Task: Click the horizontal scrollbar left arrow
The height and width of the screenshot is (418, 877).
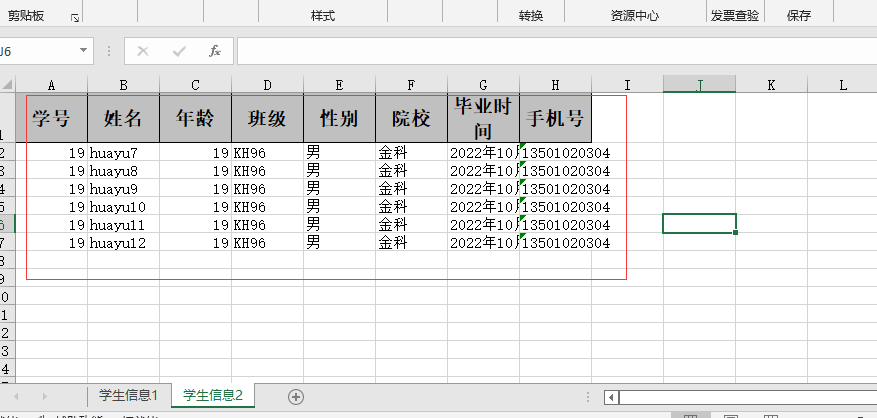Action: coord(611,397)
